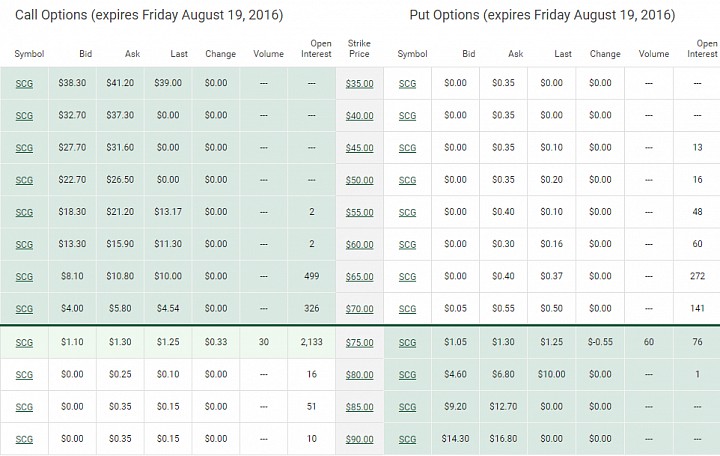Click the call open interest value 2,133
Screen dimensions: 720x456
[x=311, y=342]
